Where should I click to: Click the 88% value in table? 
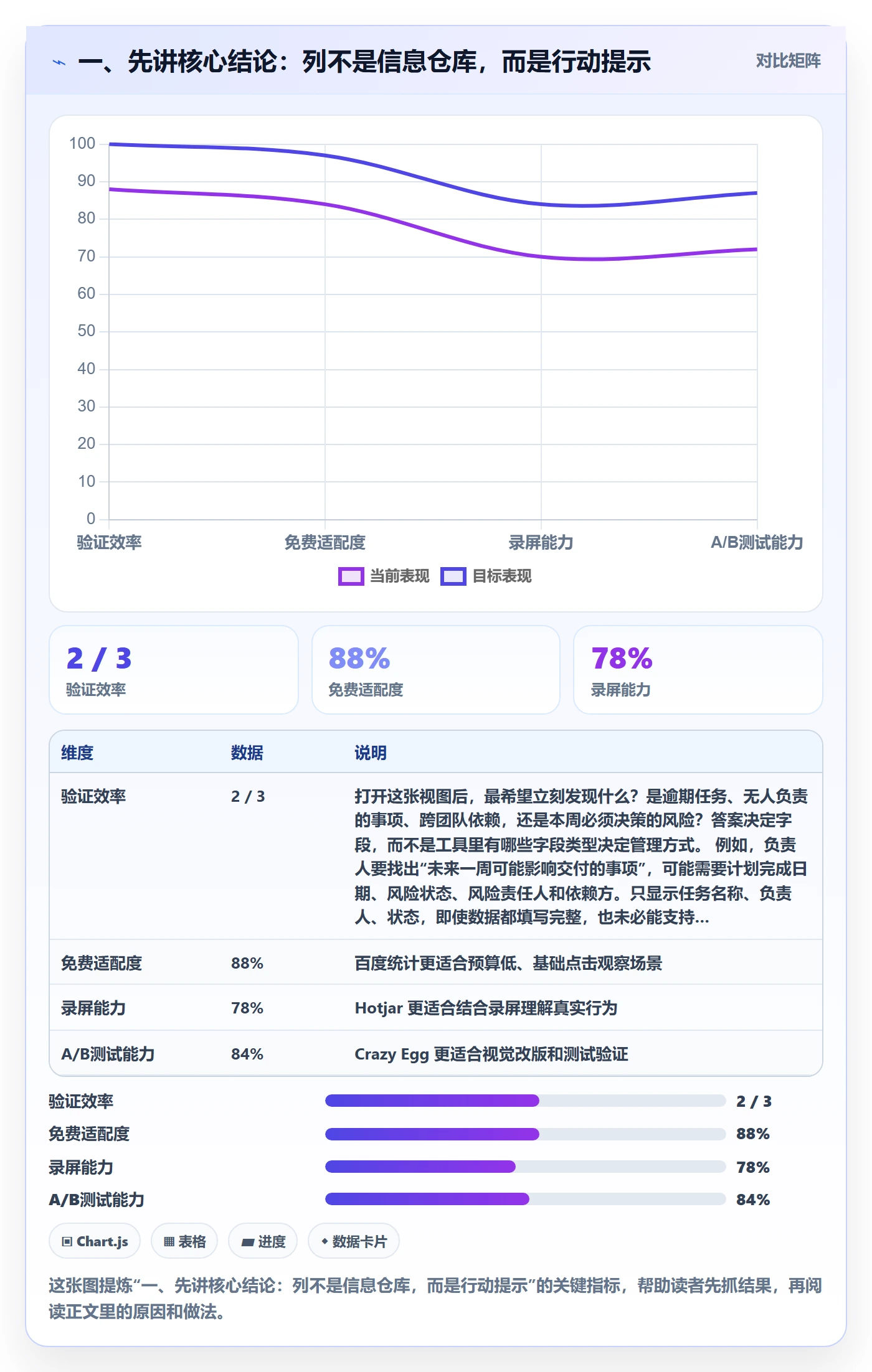tap(247, 963)
